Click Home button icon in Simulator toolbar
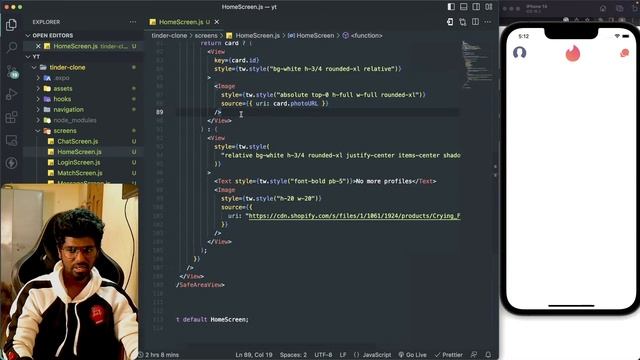The width and height of the screenshot is (640, 360). pos(603,8)
